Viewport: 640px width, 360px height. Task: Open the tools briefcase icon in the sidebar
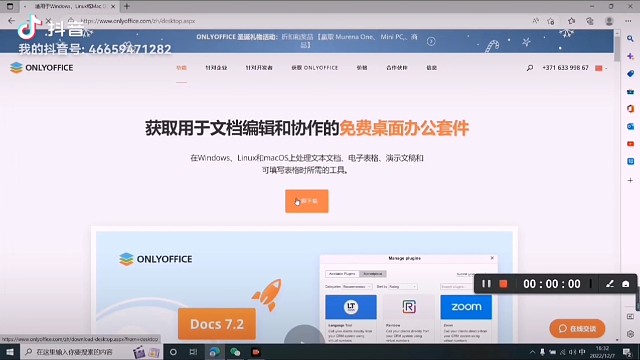pyautogui.click(x=630, y=91)
